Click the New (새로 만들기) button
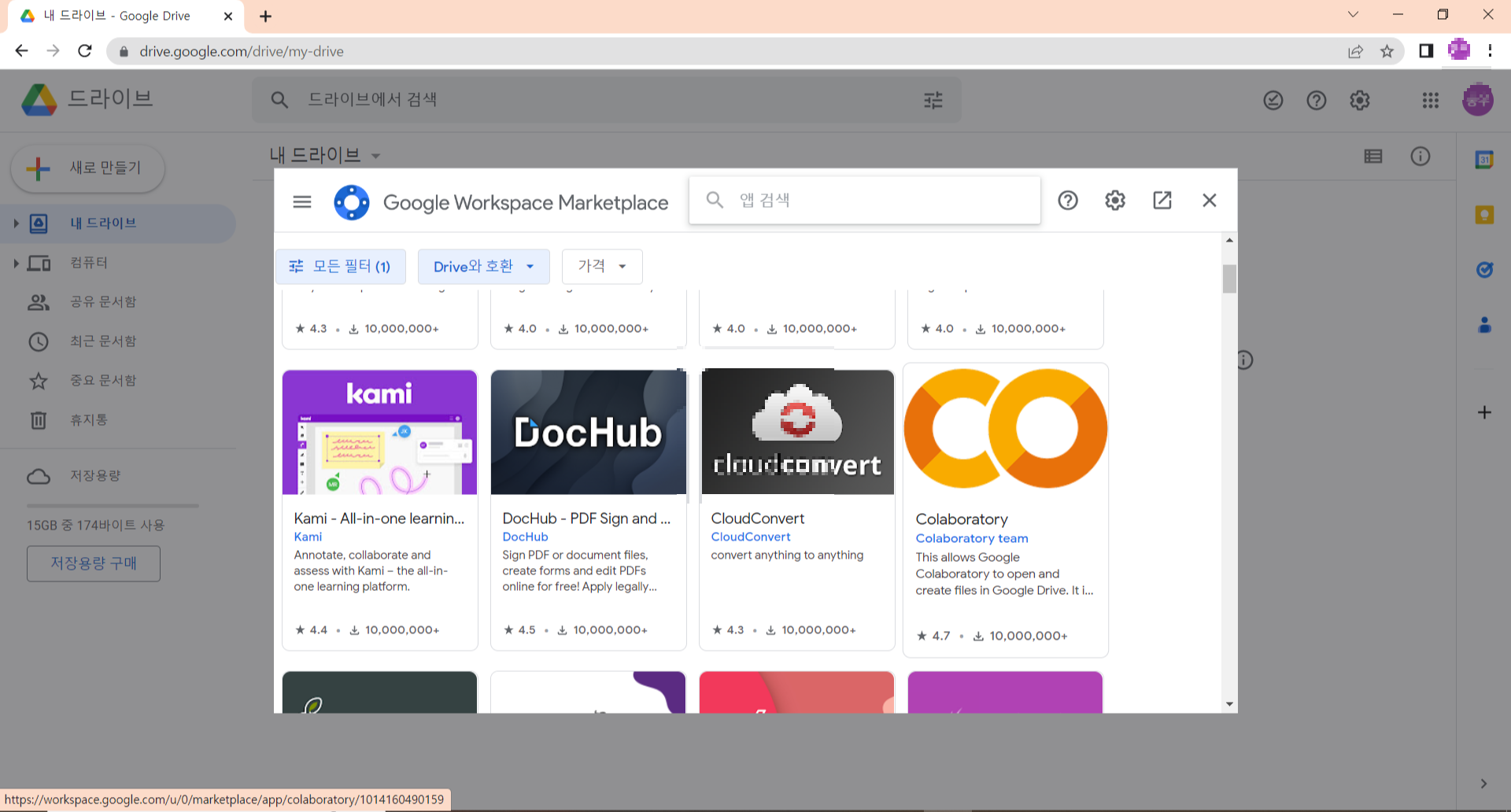This screenshot has width=1511, height=812. [87, 168]
